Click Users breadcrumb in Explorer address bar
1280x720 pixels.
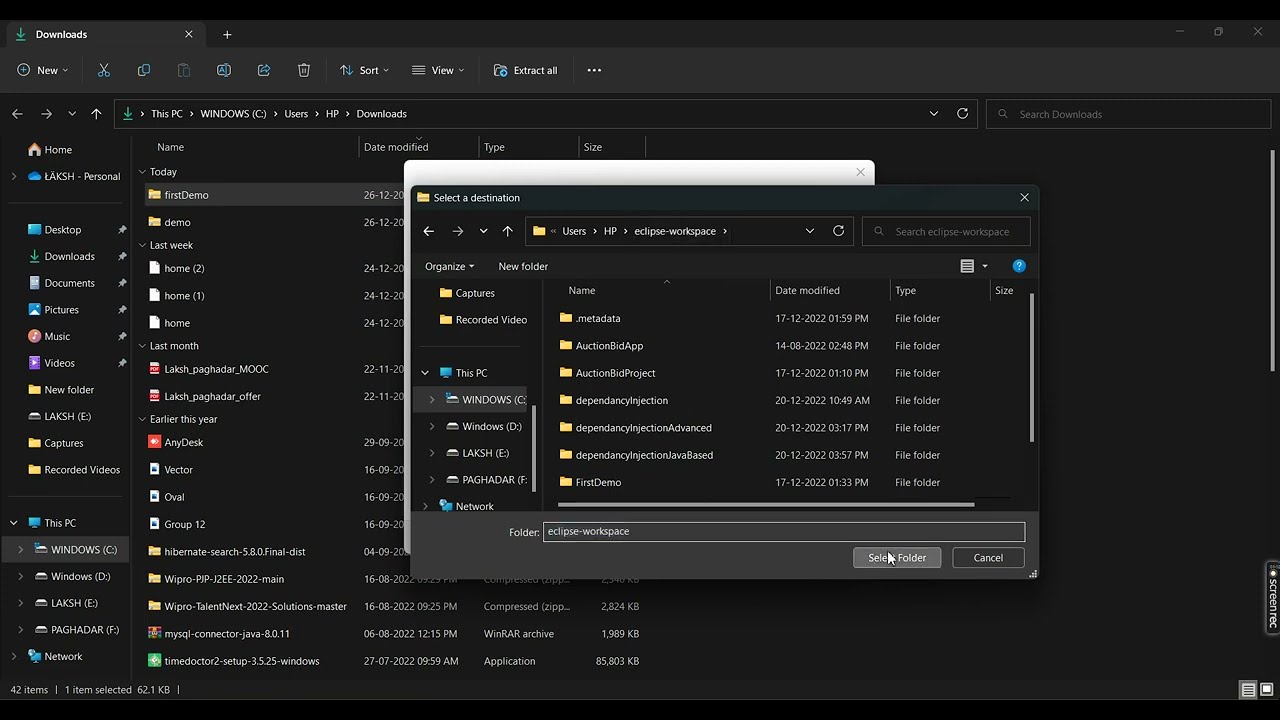point(296,114)
